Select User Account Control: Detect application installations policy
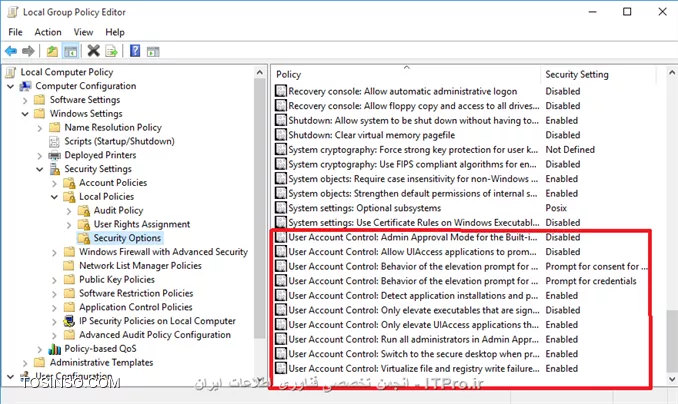 [x=413, y=295]
